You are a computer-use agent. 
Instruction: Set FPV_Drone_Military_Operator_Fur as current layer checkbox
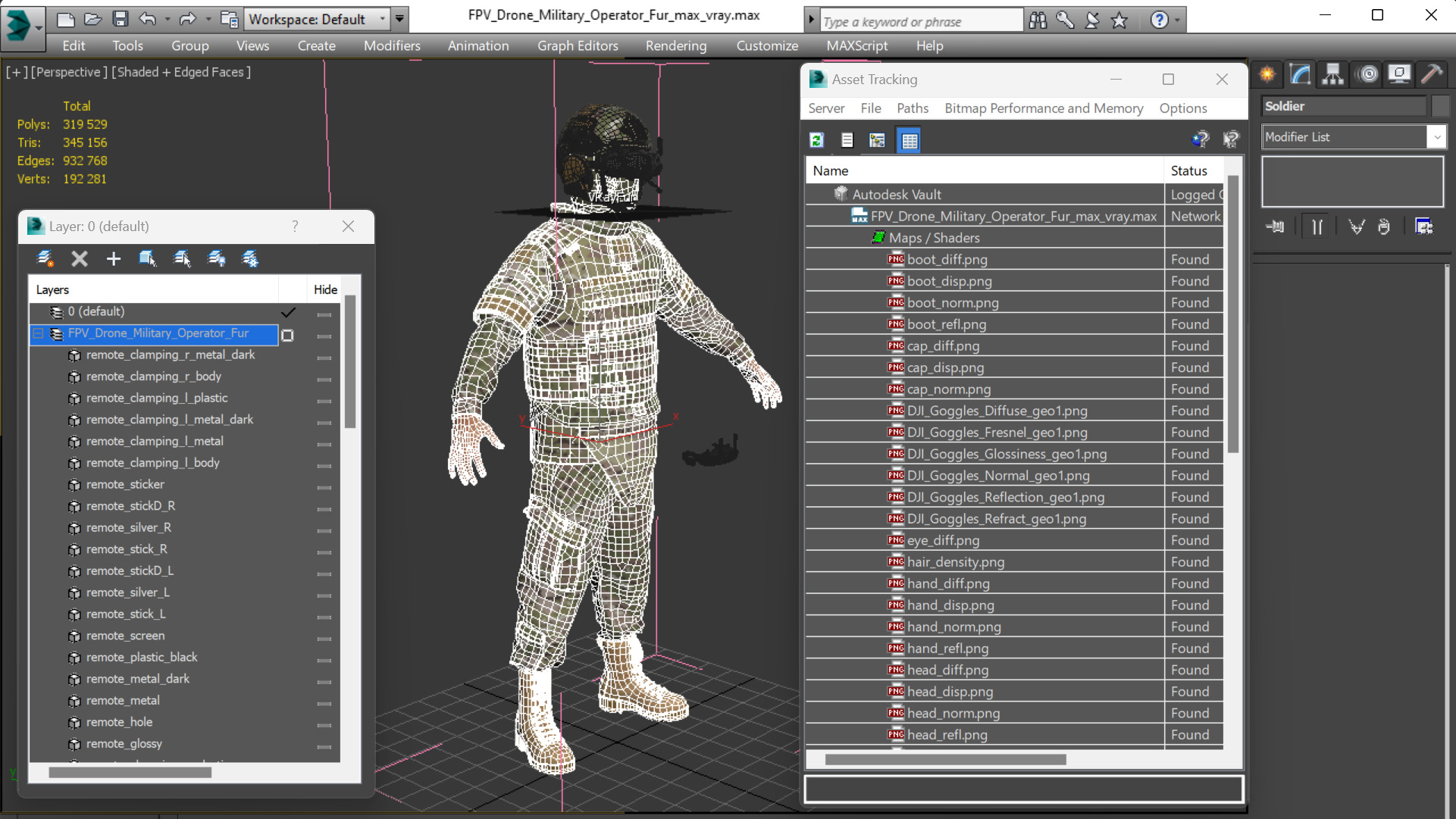(x=288, y=334)
